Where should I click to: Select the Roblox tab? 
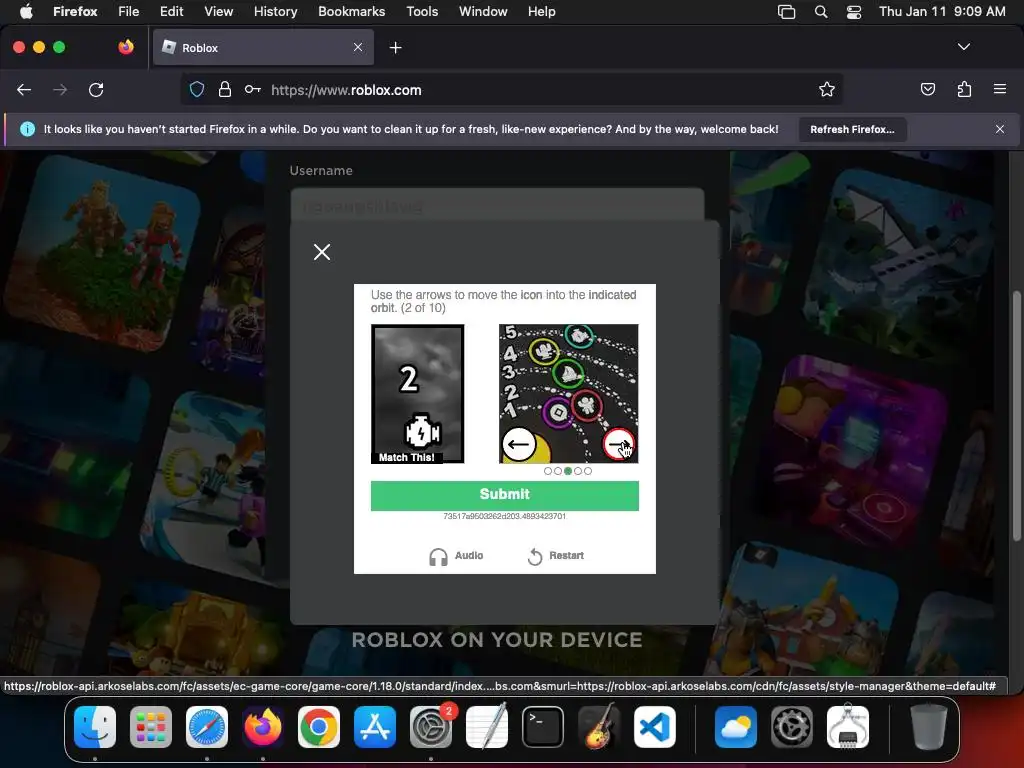[263, 48]
